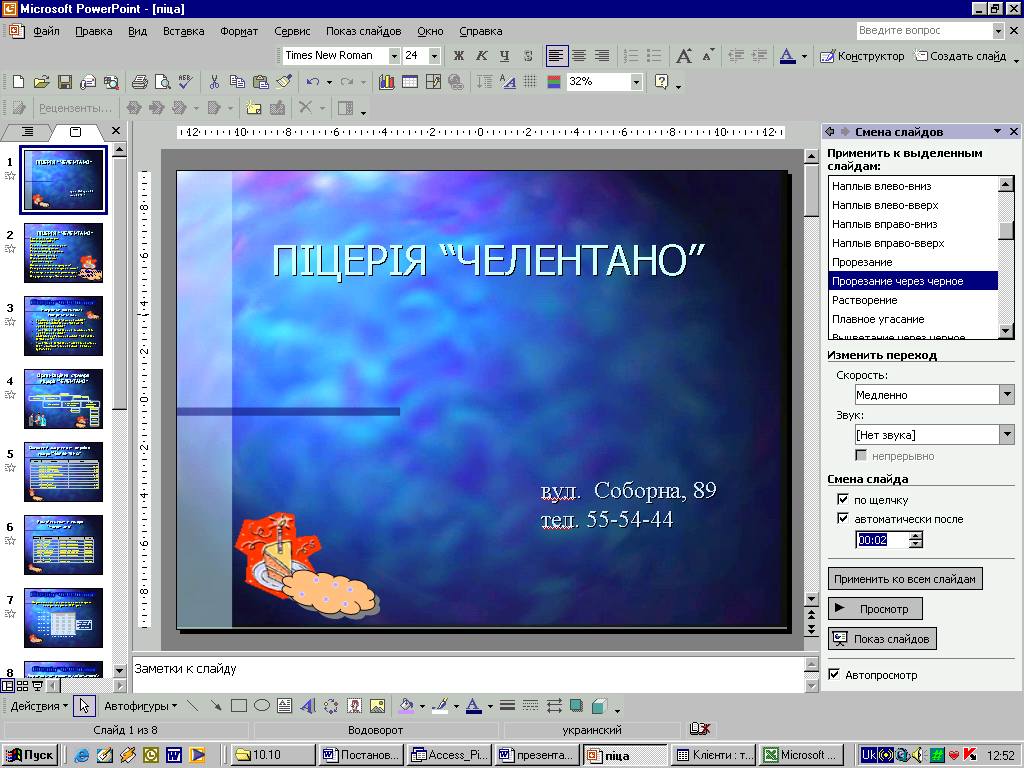Viewport: 1024px width, 768px height.
Task: Open the Вставка menu
Action: (x=184, y=31)
